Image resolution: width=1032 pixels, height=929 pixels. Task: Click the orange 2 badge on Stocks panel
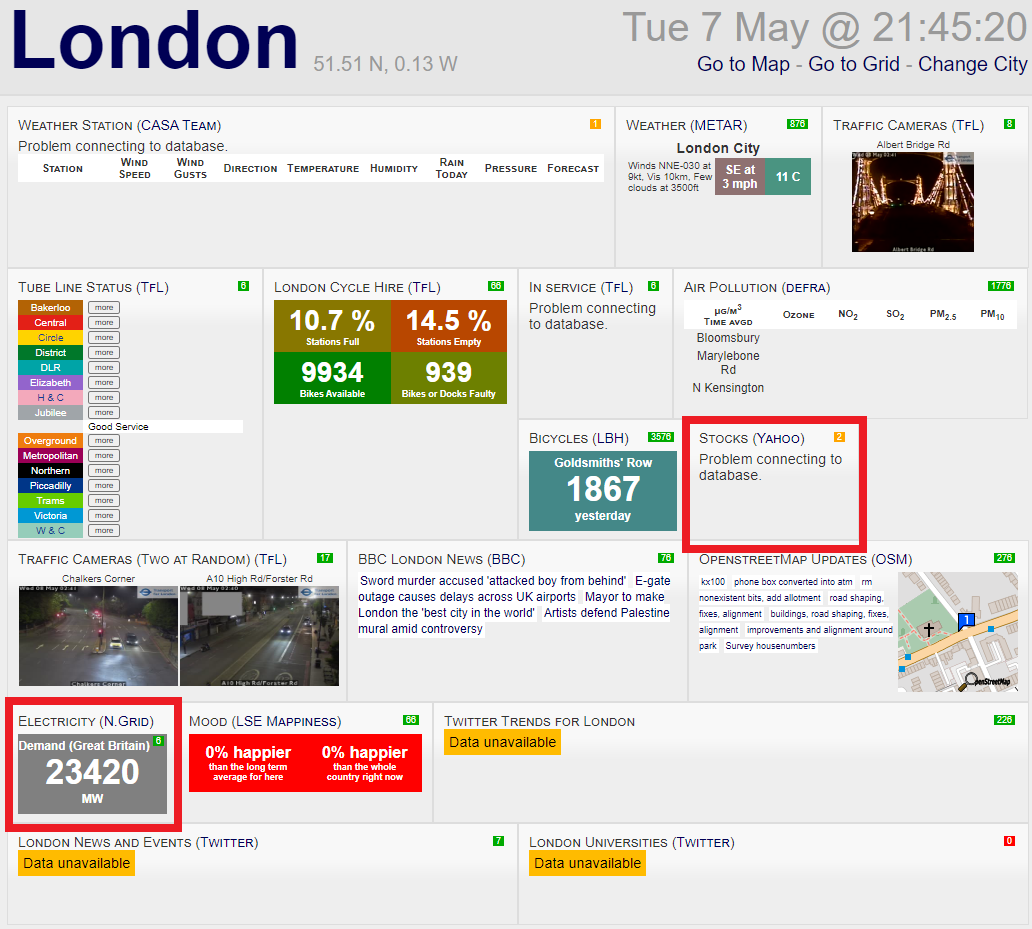tap(839, 437)
